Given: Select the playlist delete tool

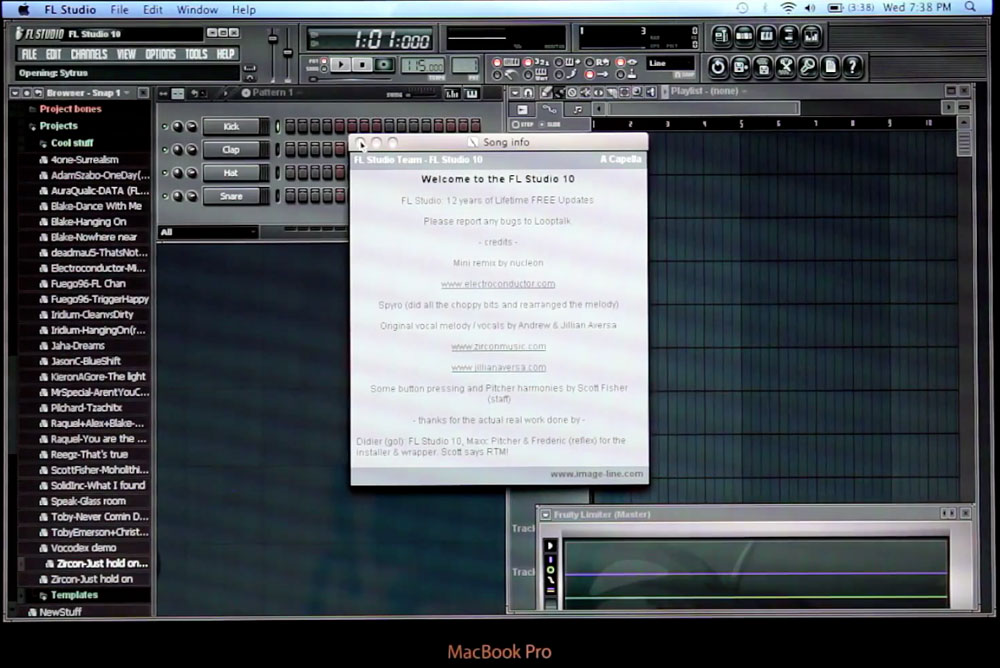Looking at the screenshot, I should point(572,92).
